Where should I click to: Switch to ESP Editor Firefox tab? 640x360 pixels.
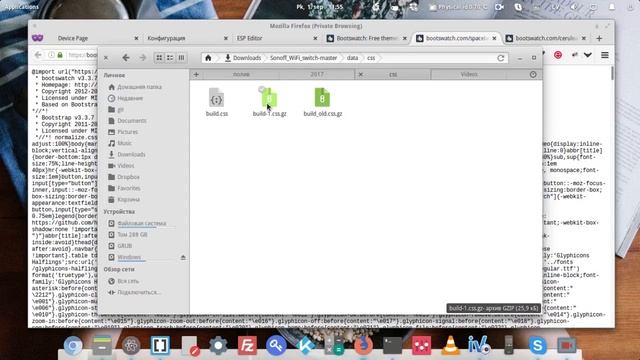[x=250, y=38]
